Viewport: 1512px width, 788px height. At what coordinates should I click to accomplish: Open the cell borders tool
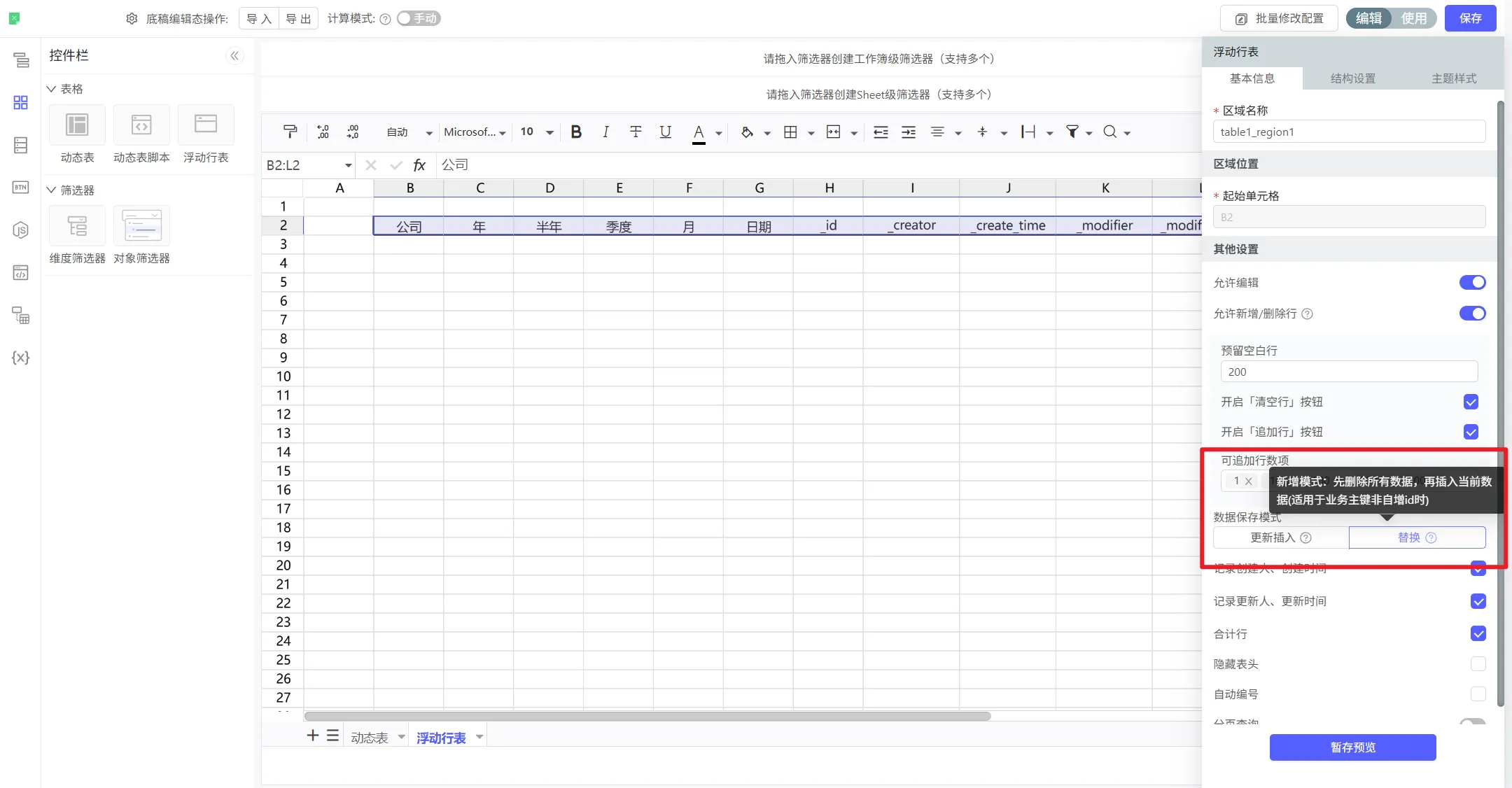[x=790, y=132]
